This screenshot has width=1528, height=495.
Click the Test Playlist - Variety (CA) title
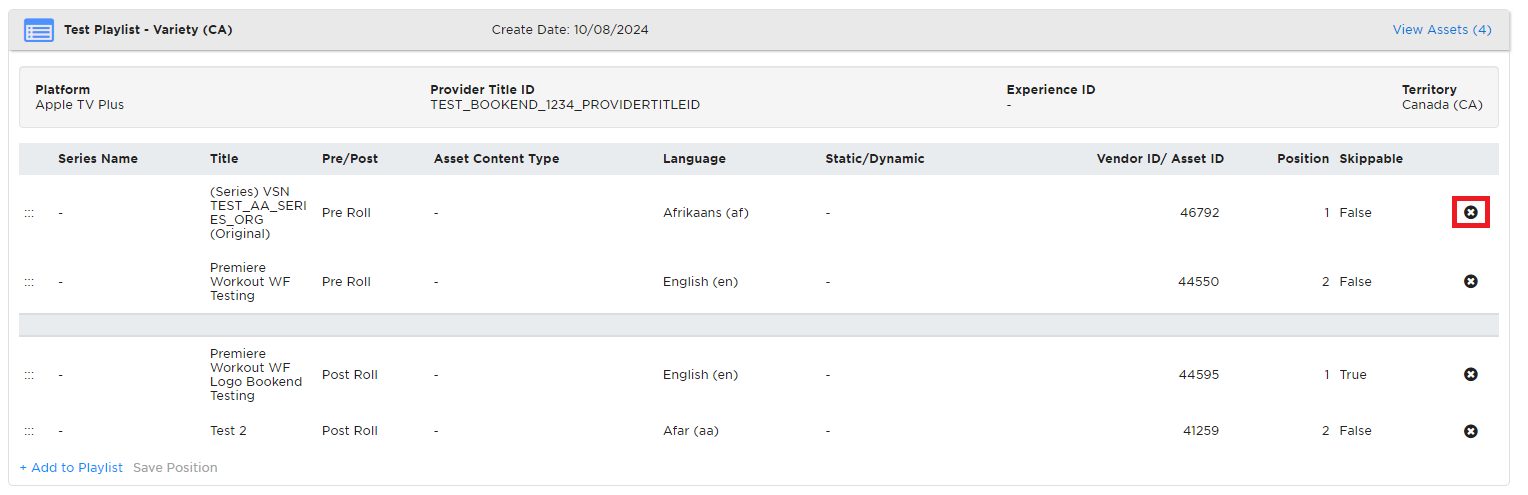(148, 30)
